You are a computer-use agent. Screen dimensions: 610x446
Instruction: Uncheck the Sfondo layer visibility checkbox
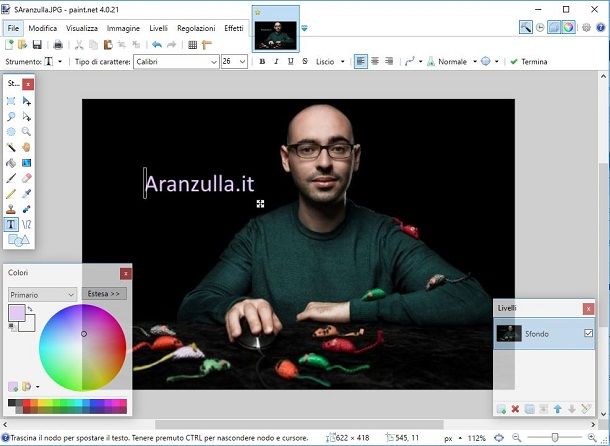point(589,333)
